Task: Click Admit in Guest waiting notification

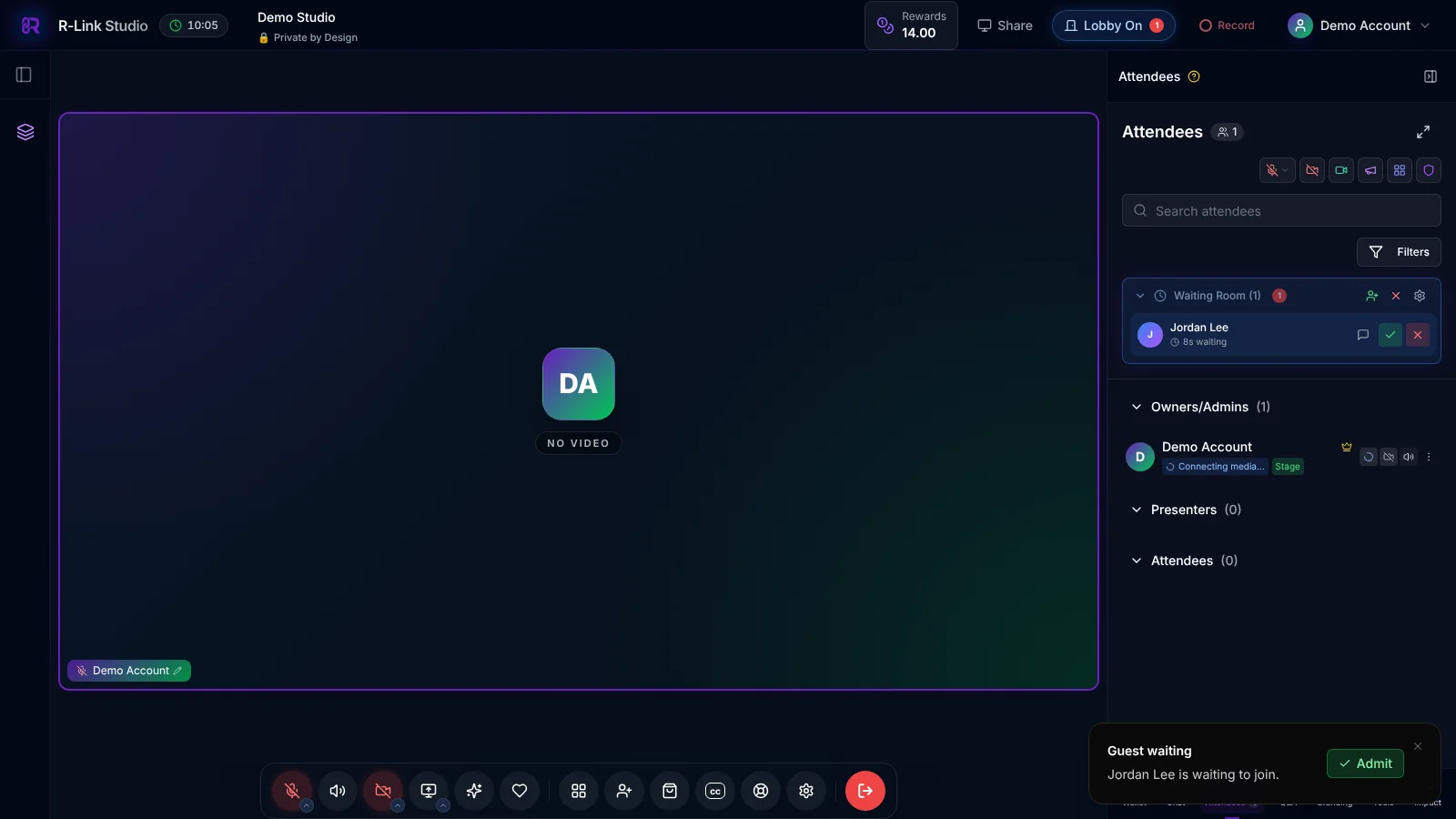Action: 1365,763
